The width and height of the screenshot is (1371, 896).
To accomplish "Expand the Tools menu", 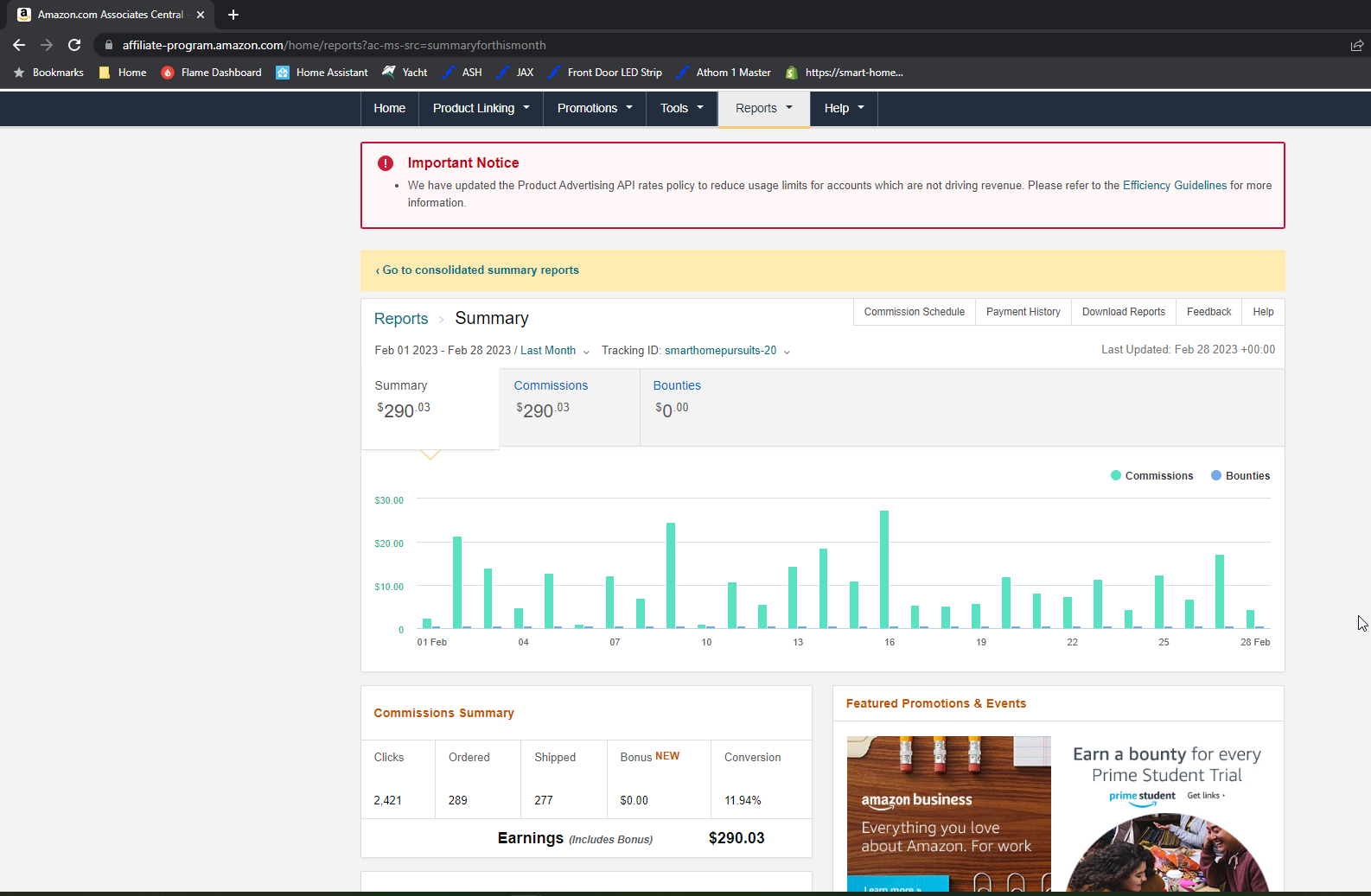I will pyautogui.click(x=682, y=108).
